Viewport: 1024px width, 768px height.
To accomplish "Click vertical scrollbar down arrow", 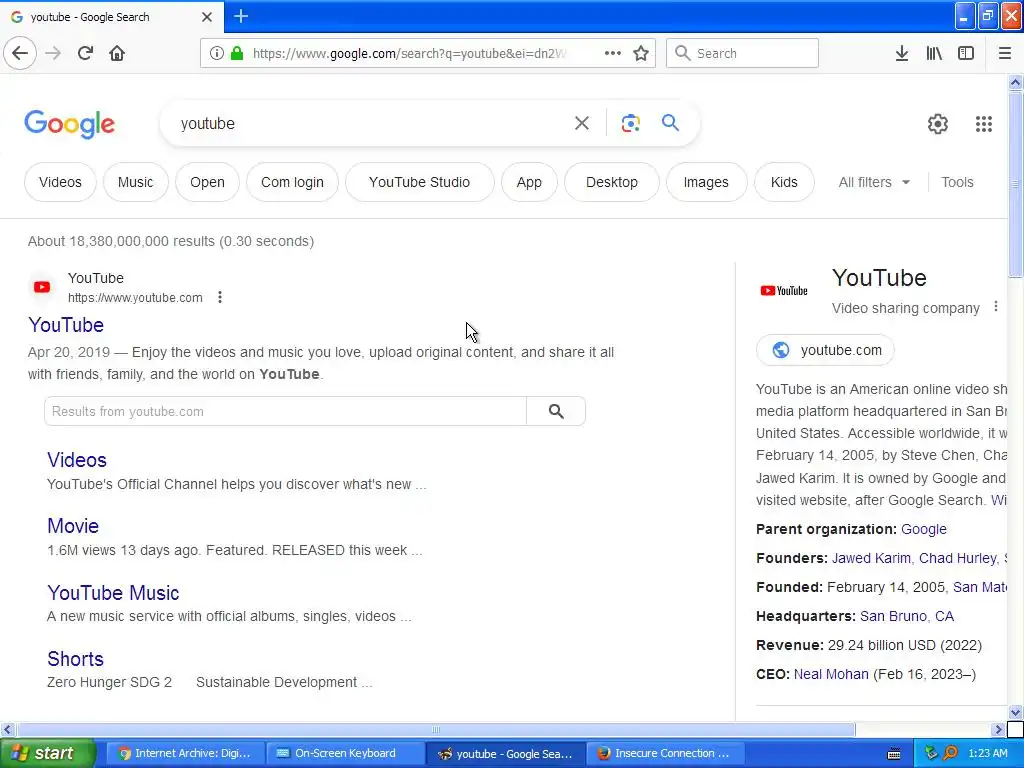I will [1015, 712].
